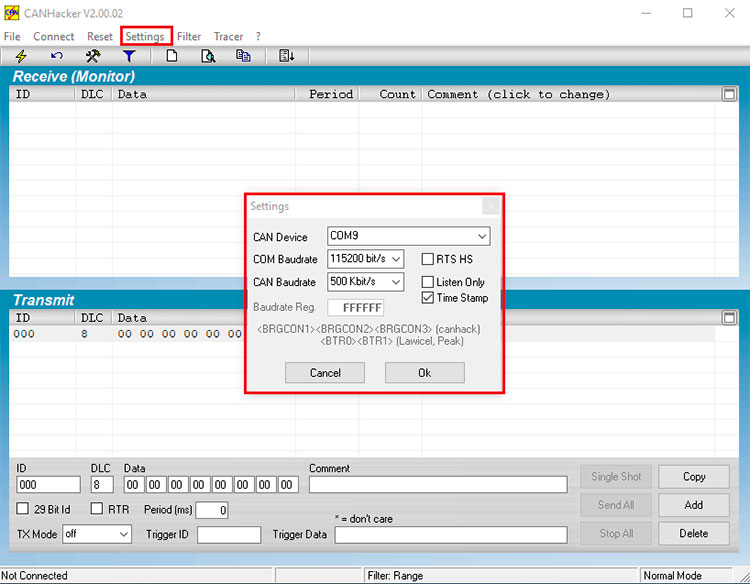Enable the Listen Only checkbox

pos(428,282)
